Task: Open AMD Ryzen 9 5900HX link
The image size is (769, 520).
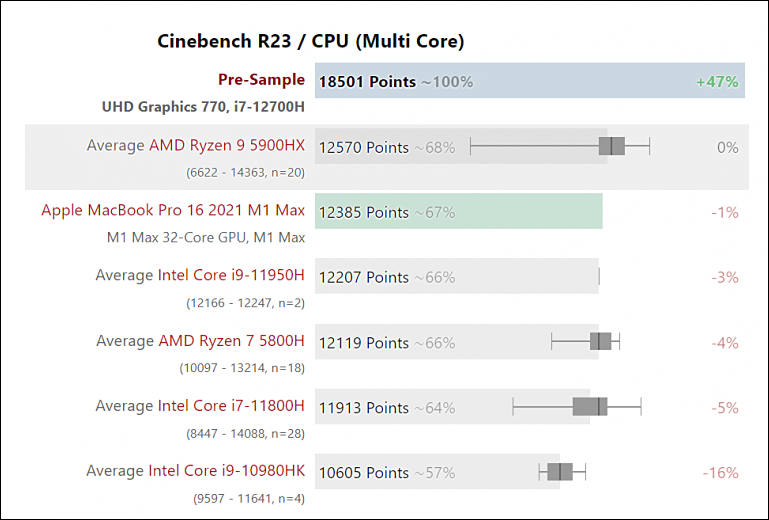Action: pos(227,145)
